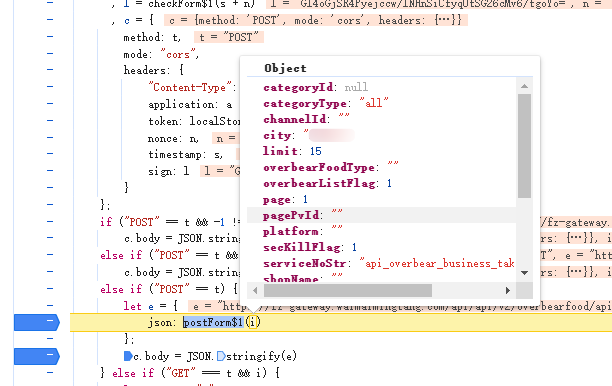This screenshot has height=386, width=612.
Task: Select the highlighted pagePvId property row
Action: coord(381,215)
